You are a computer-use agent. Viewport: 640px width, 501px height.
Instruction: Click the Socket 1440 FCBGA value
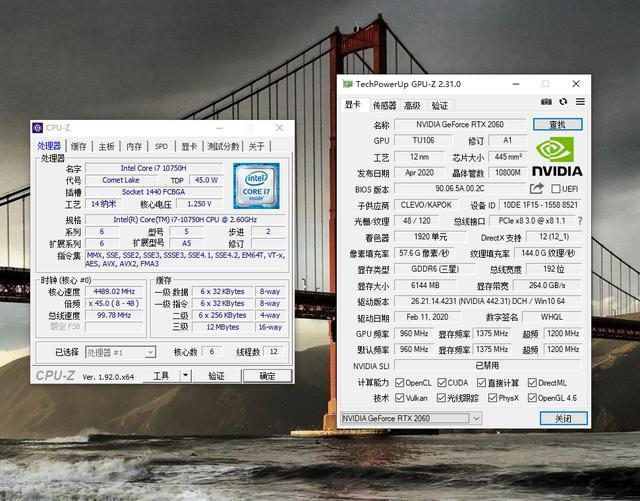[154, 192]
